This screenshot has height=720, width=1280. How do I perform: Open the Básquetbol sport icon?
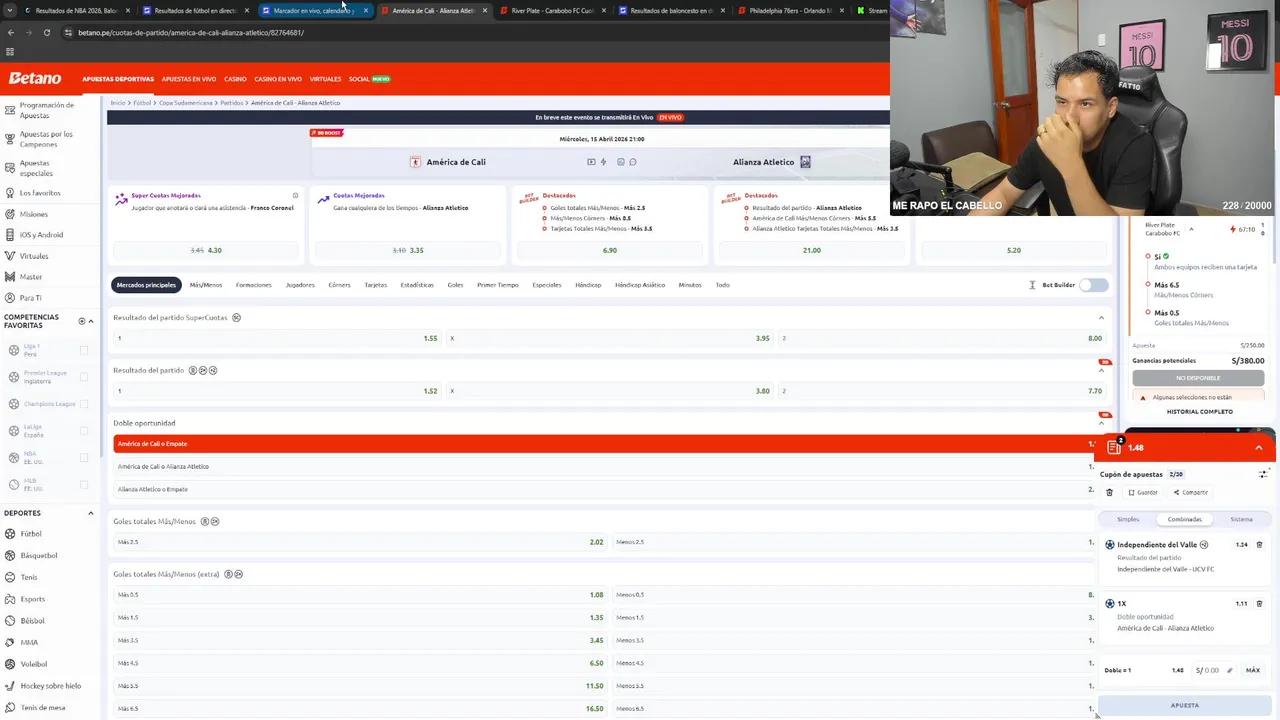[11, 555]
